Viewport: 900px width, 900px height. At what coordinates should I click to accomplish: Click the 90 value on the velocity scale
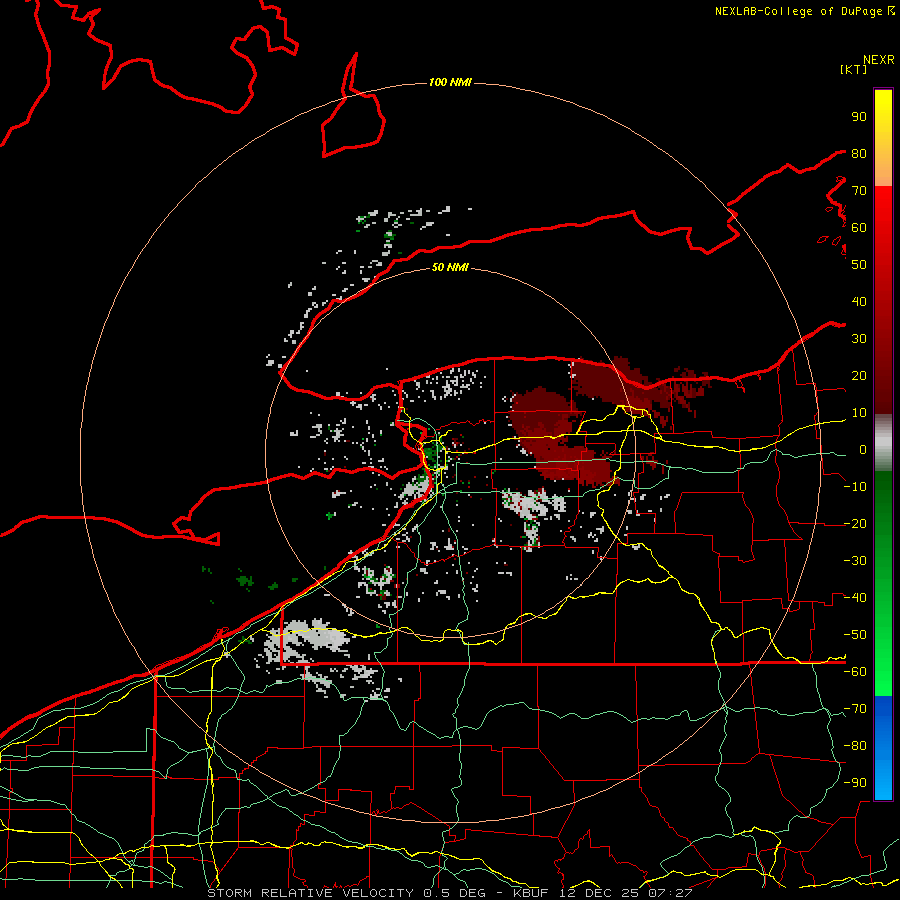tap(859, 117)
